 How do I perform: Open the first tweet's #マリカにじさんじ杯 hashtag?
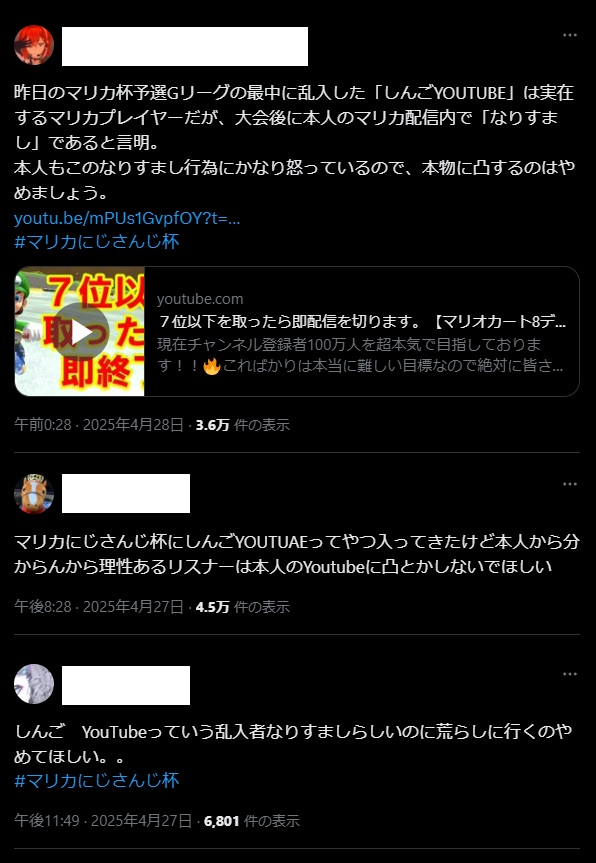click(x=97, y=242)
